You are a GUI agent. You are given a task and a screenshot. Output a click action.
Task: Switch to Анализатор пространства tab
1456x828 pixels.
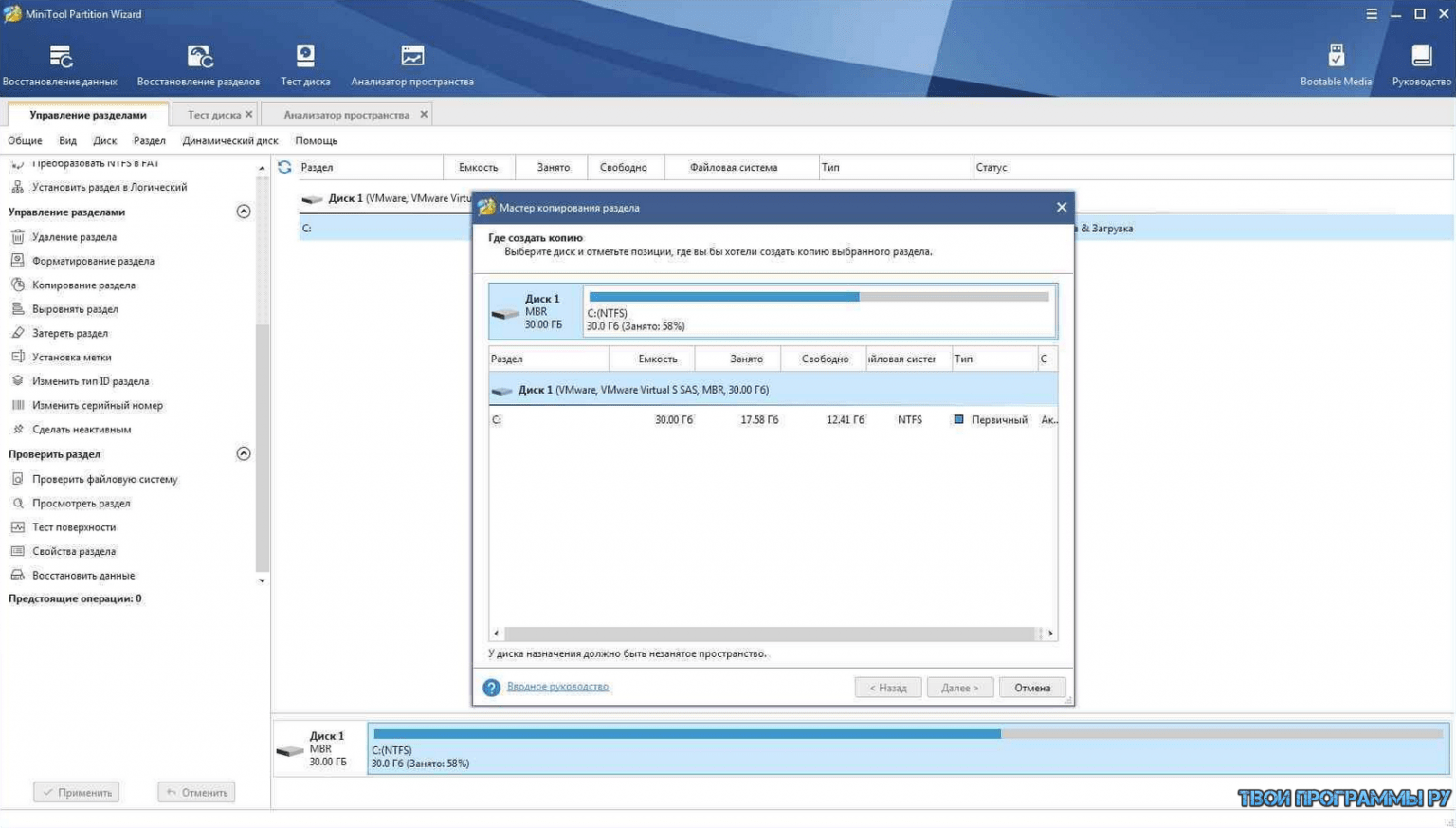[346, 115]
